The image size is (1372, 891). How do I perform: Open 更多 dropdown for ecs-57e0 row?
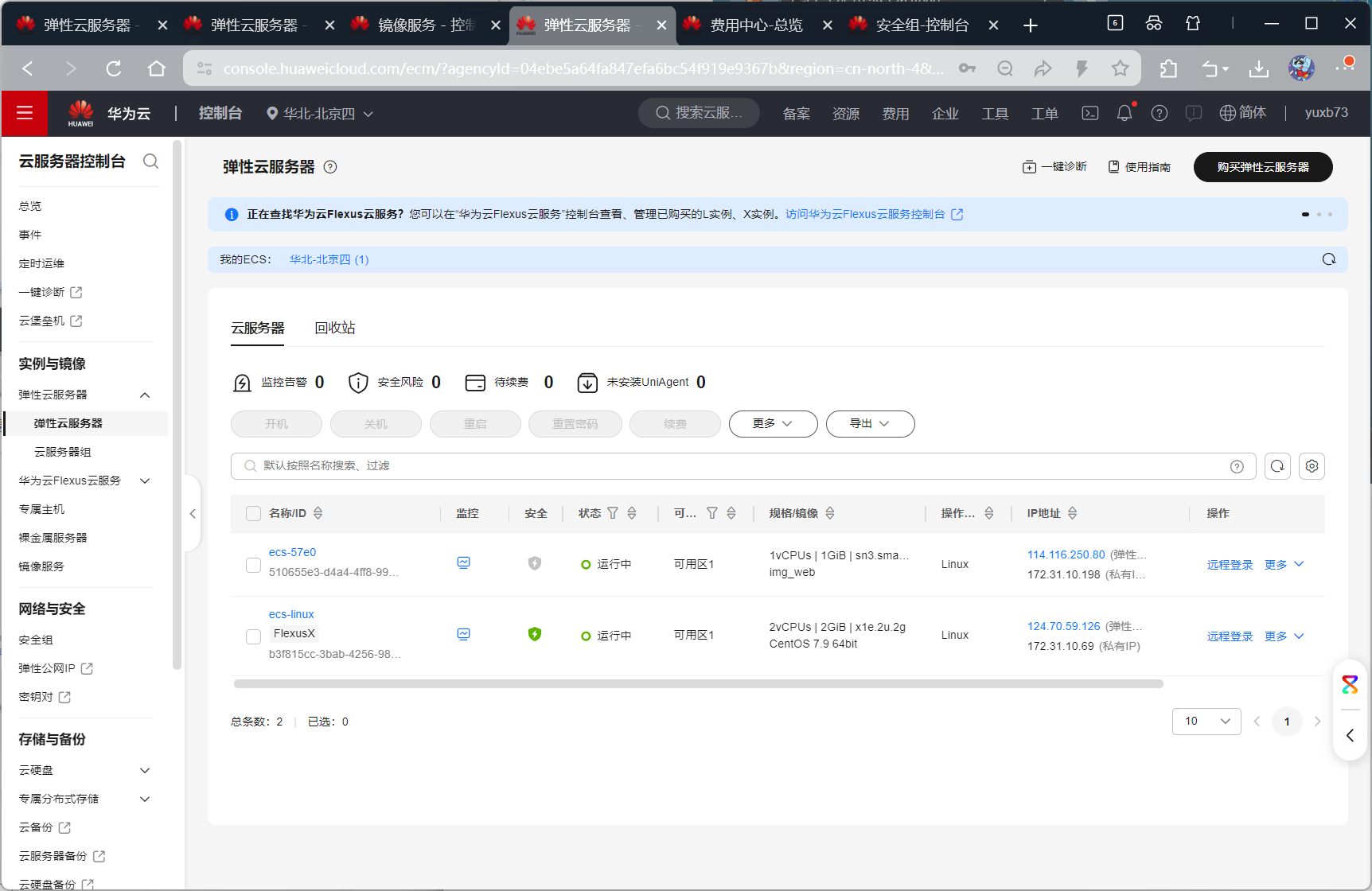click(1284, 564)
